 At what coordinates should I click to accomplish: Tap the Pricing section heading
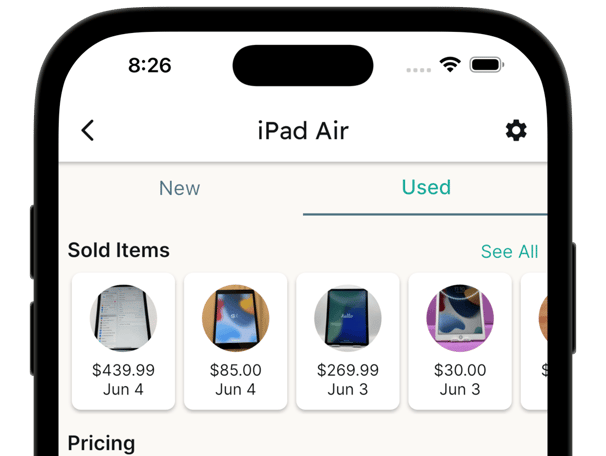101,443
